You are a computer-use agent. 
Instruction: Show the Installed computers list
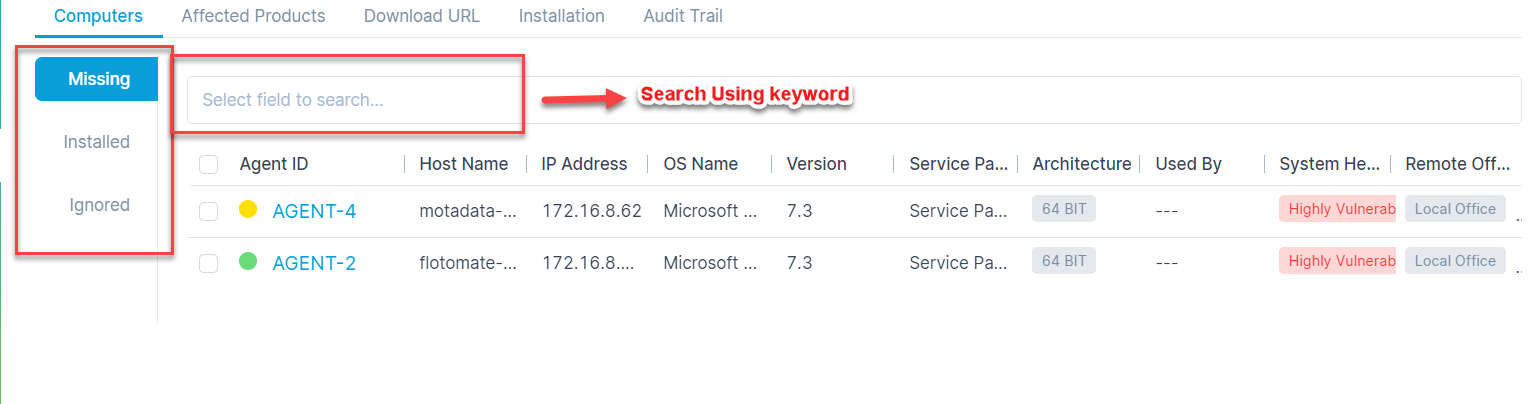[x=97, y=142]
